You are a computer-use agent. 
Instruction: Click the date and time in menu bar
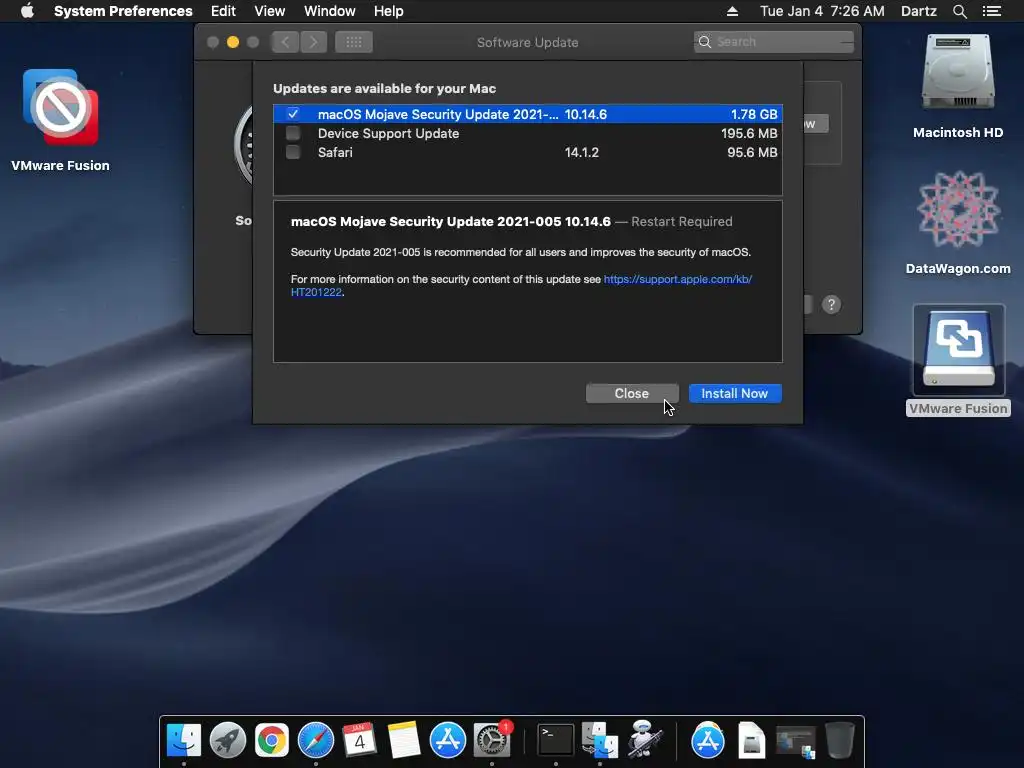pos(822,11)
